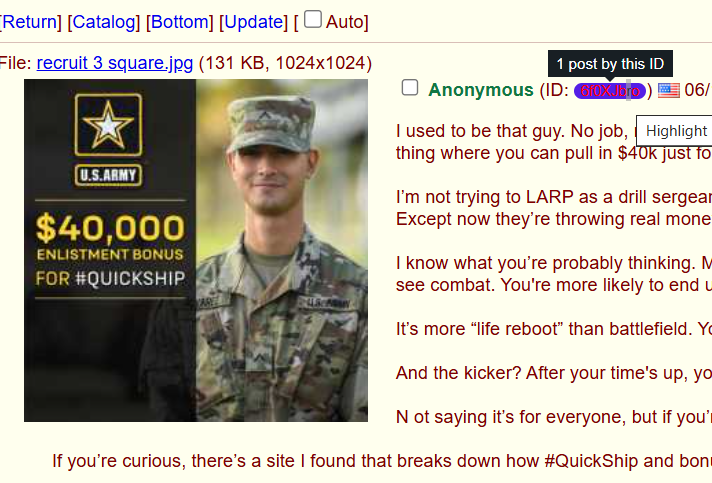
Task: Jump to Bottom link
Action: [179, 22]
